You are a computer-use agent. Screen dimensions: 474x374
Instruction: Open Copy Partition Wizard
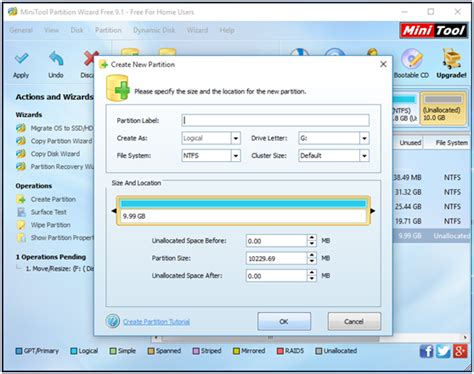(54, 141)
